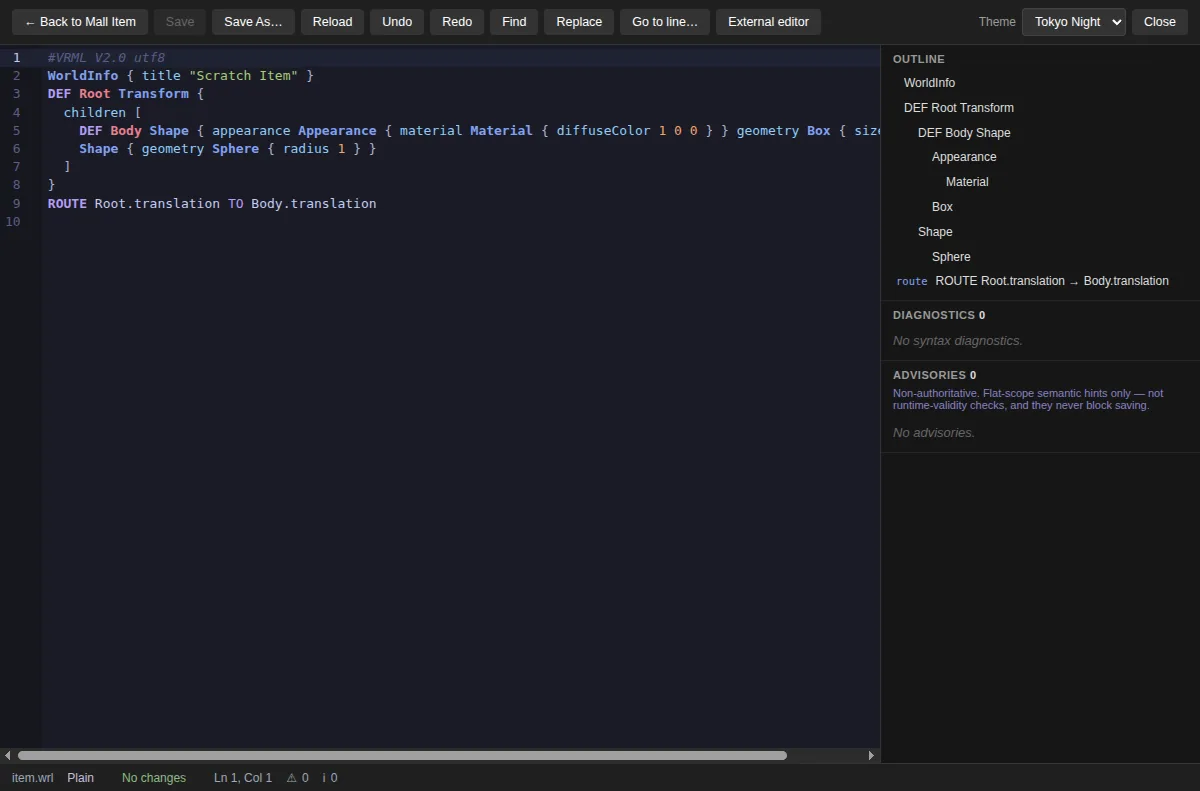
Task: Click the Sphere keyword on line 6
Action: (235, 148)
